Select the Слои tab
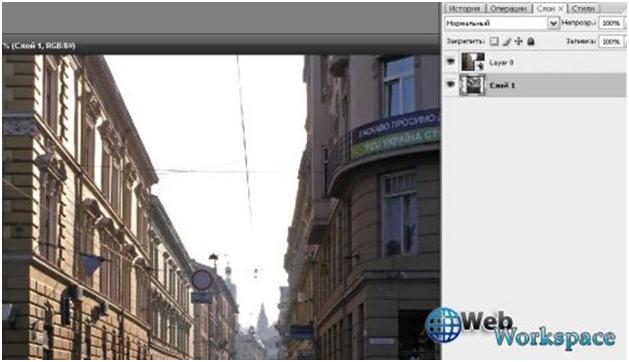This screenshot has height=362, width=629. [x=546, y=8]
